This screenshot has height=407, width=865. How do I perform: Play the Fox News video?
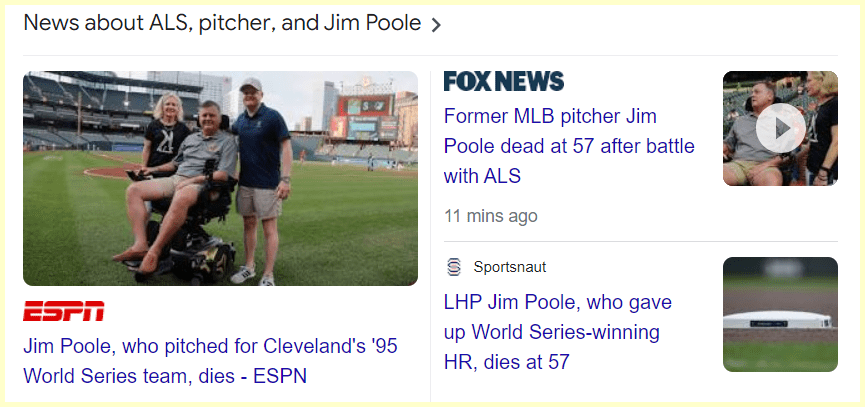coord(780,128)
